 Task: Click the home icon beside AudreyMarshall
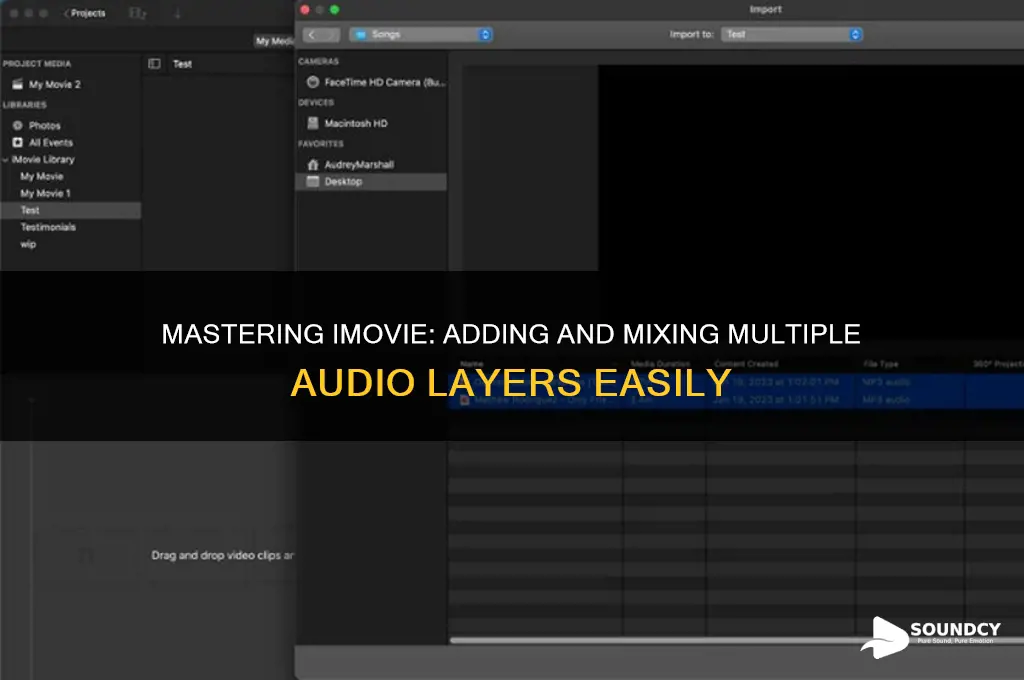click(x=313, y=165)
